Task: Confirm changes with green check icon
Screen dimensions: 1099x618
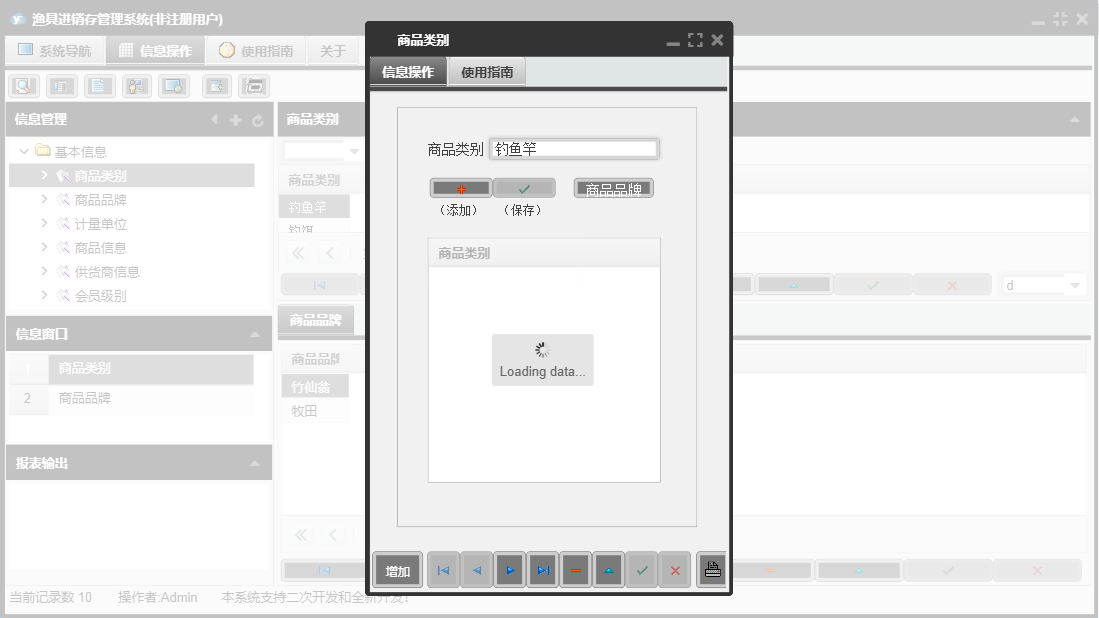Action: pyautogui.click(x=642, y=569)
